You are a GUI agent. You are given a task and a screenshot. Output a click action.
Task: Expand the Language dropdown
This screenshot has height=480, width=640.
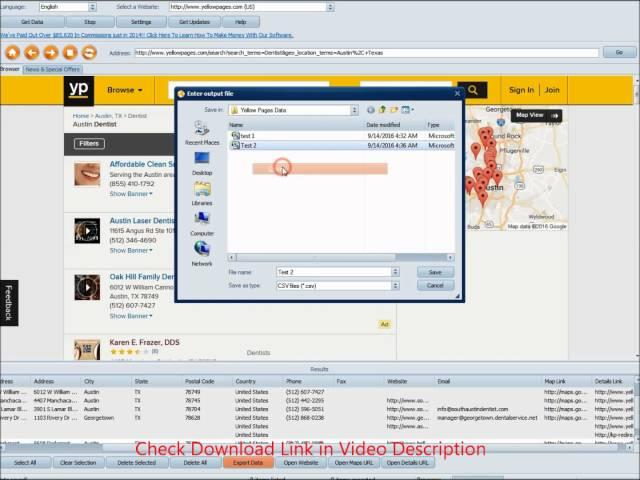pos(92,7)
